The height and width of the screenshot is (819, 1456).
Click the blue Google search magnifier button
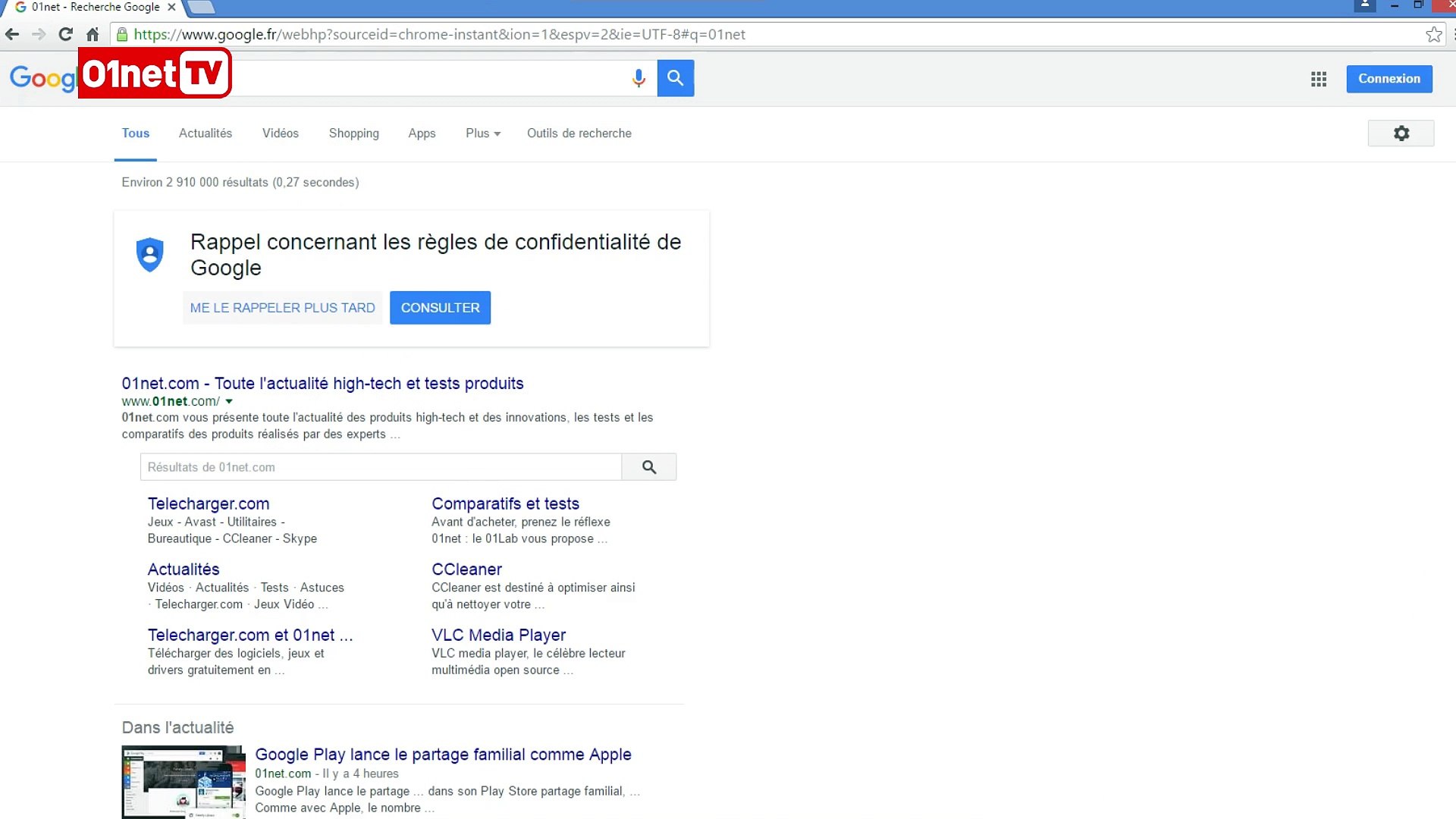675,78
